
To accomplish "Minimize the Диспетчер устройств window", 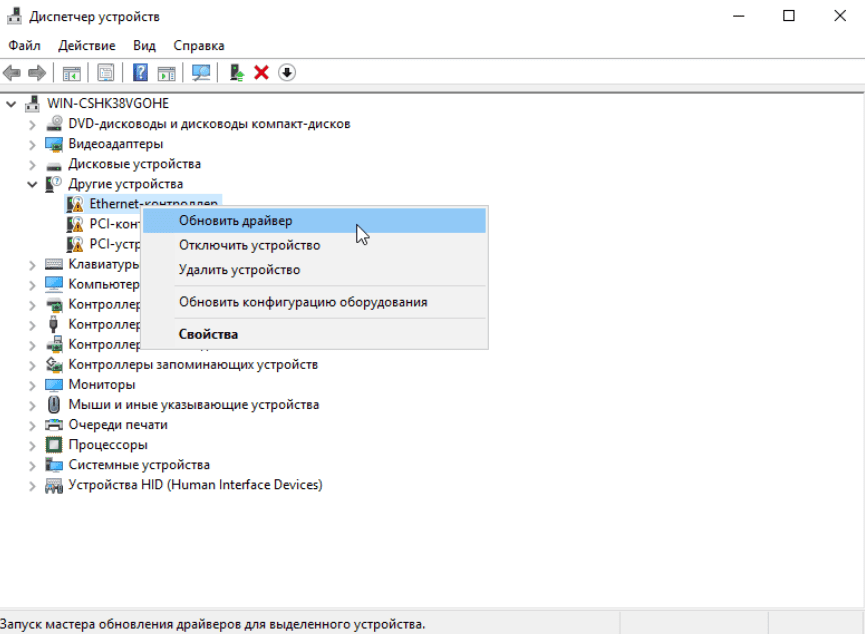I will pos(739,15).
